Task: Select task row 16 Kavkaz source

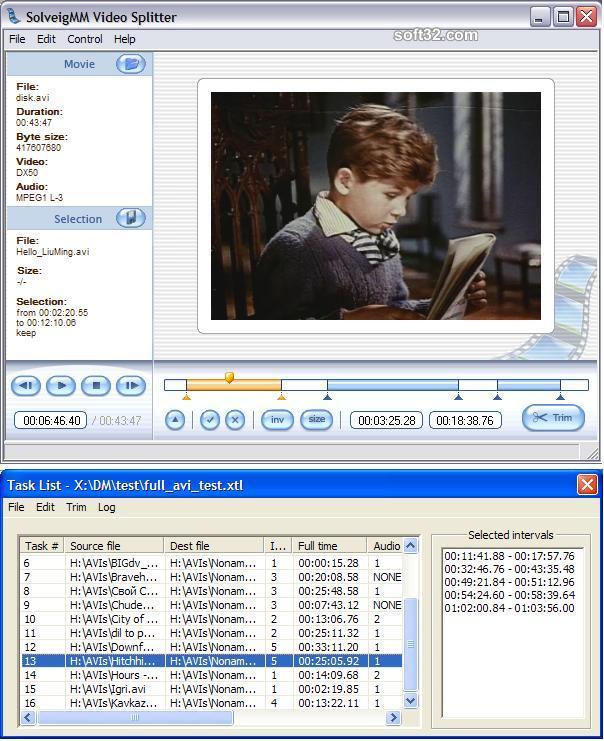Action: (x=211, y=703)
